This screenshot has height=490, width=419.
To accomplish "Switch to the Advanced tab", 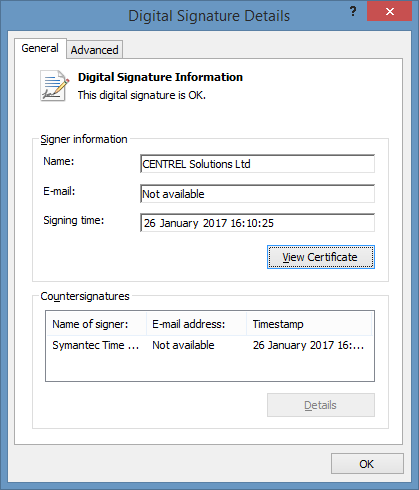I will click(x=95, y=50).
